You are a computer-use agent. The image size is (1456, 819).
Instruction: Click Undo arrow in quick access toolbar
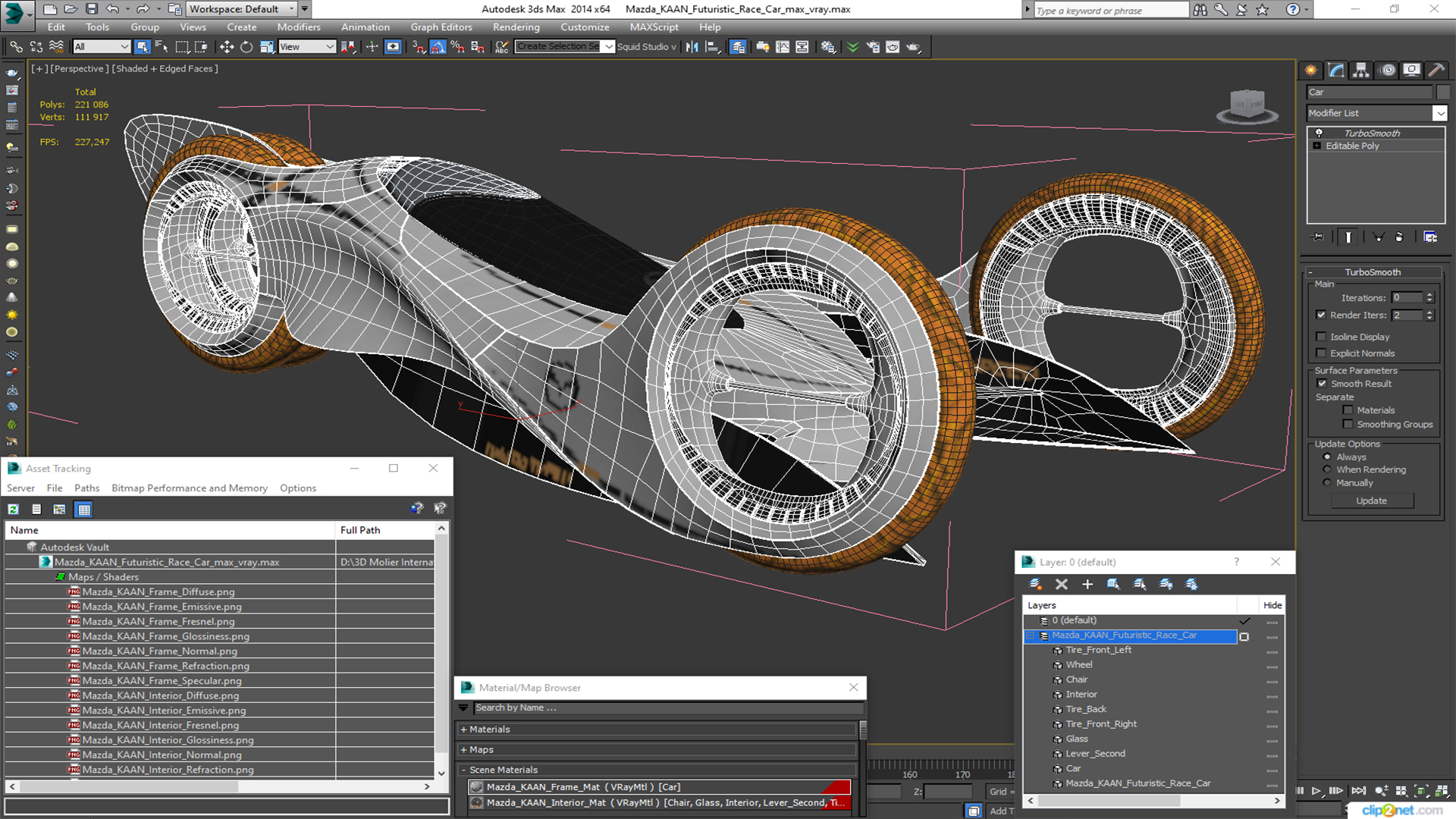(x=112, y=9)
